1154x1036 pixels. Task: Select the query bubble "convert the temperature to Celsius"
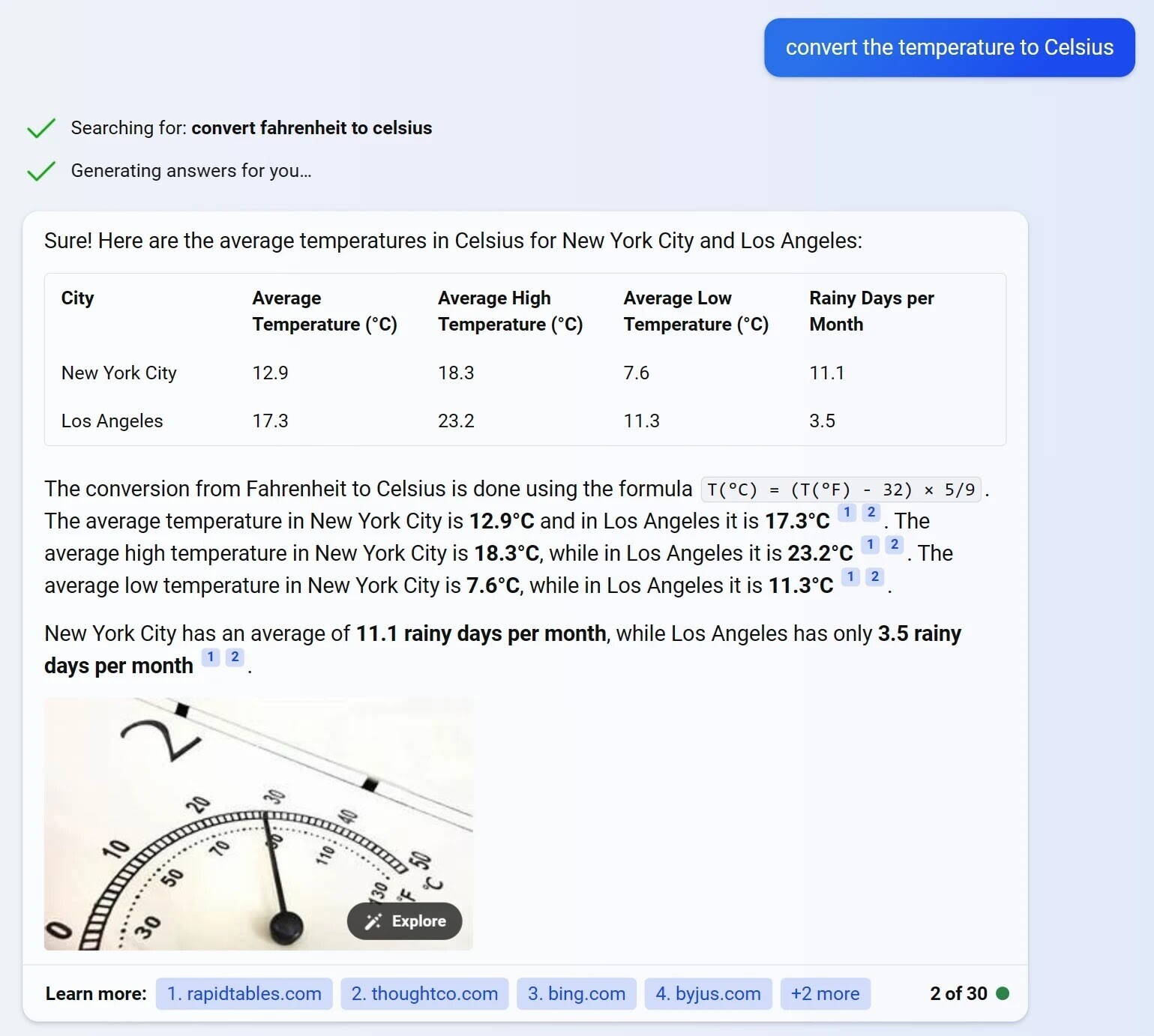[949, 47]
